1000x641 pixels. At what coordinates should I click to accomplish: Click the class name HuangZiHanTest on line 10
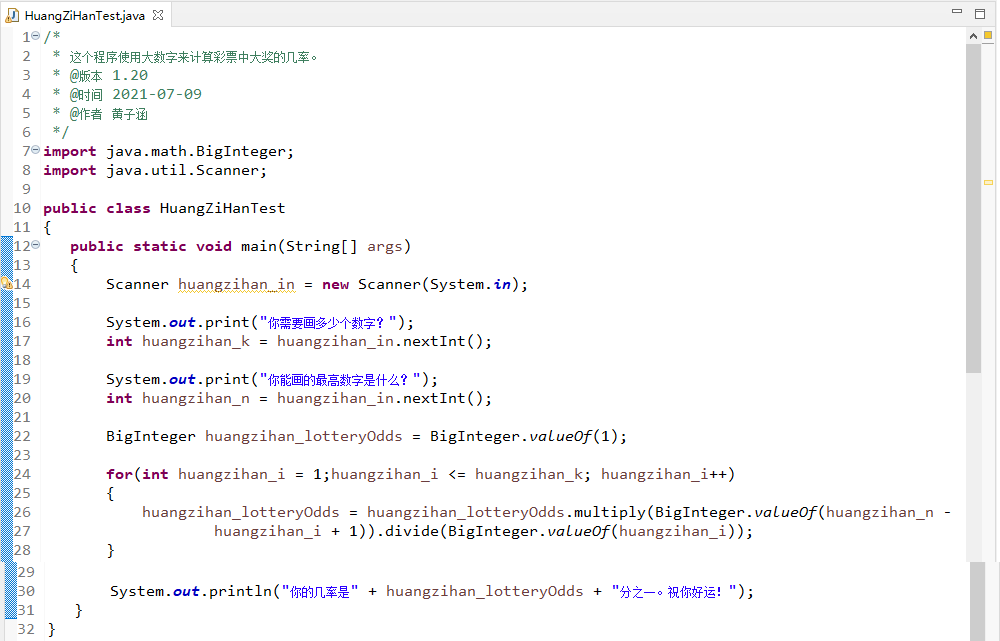point(222,208)
